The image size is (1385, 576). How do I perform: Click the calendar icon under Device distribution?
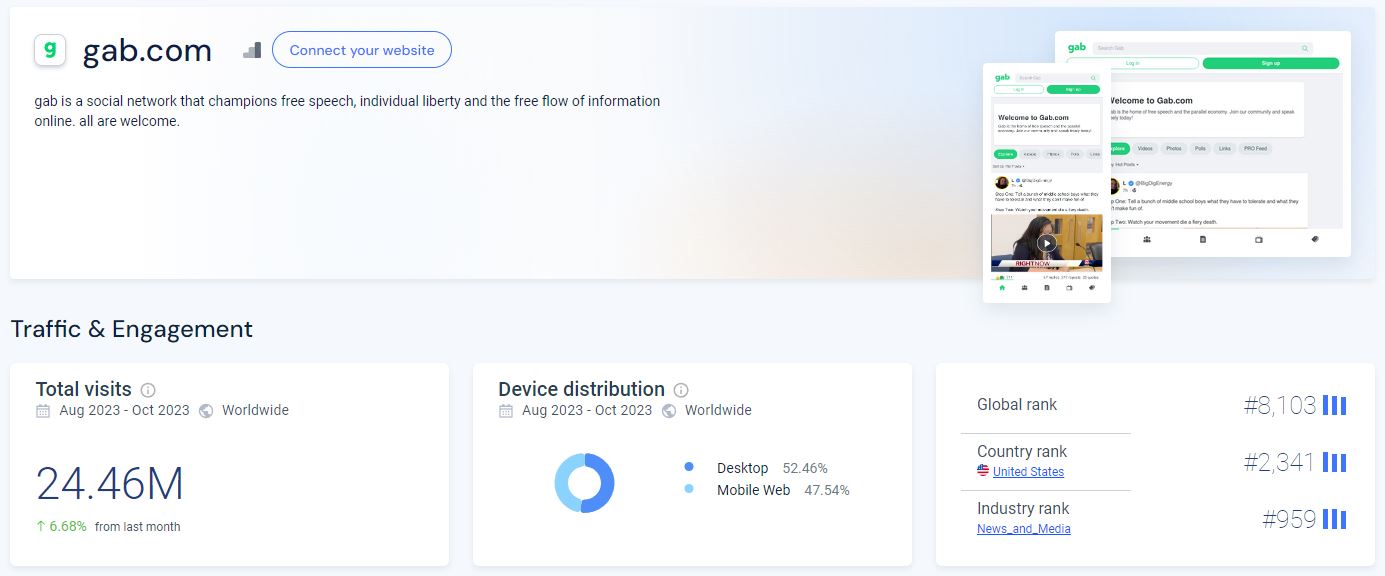click(x=506, y=411)
